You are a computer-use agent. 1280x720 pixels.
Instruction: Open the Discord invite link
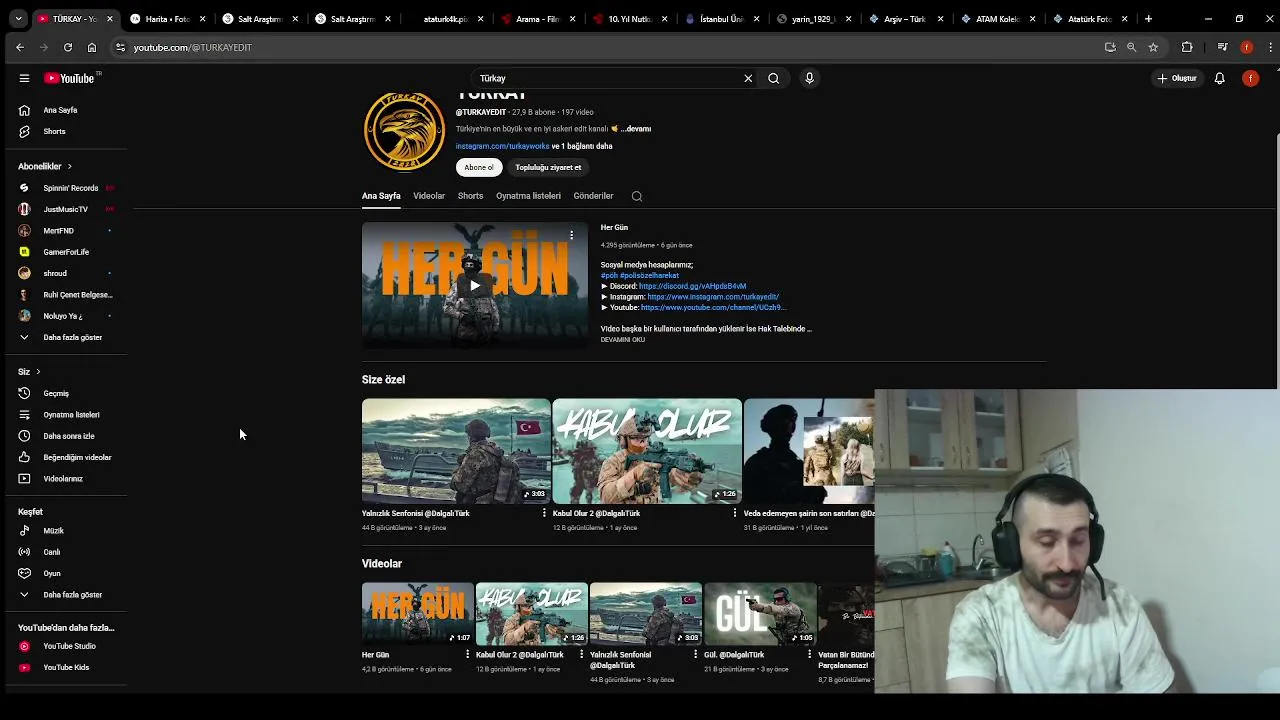pyautogui.click(x=692, y=286)
